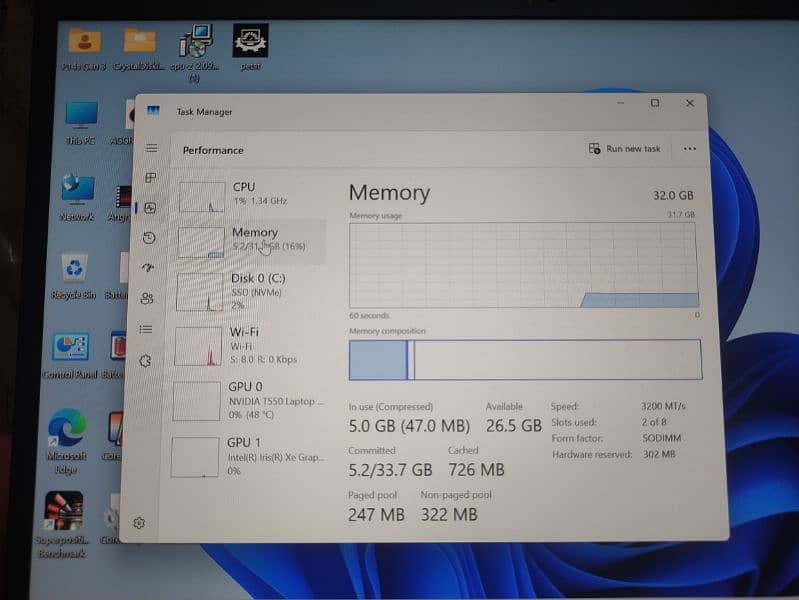Open Task Manager Settings gear
799x600 pixels.
click(x=139, y=523)
